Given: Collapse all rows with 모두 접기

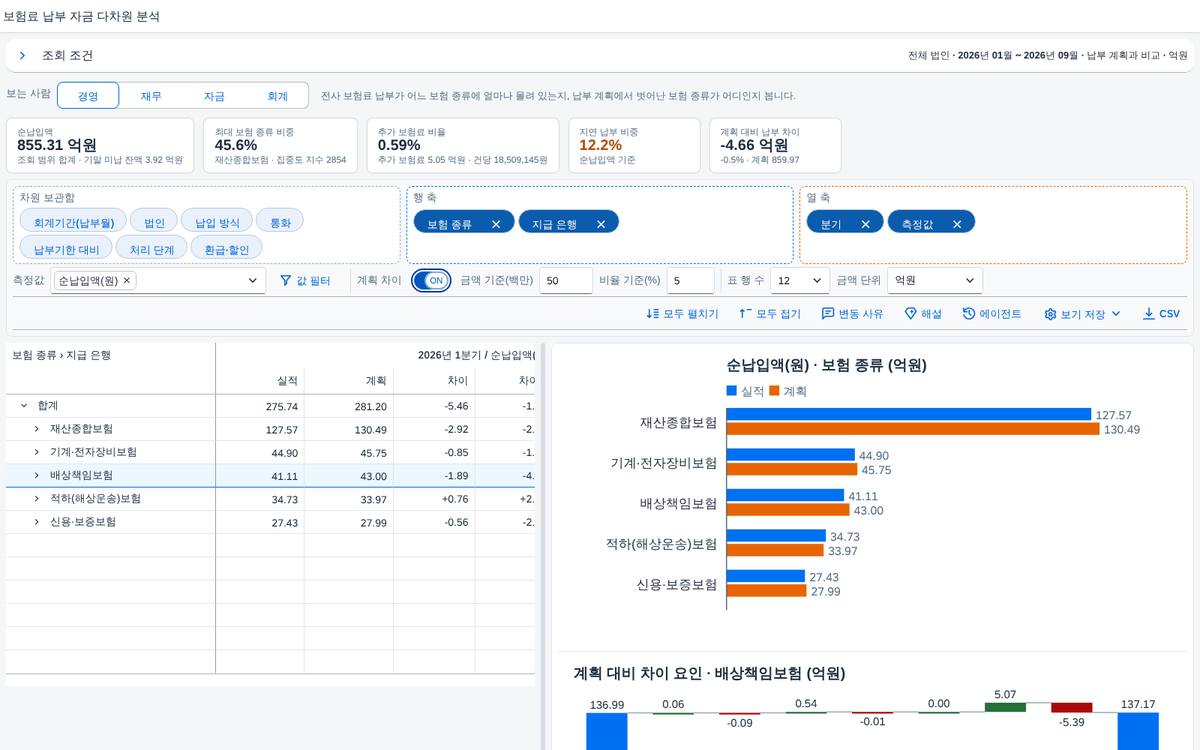Looking at the screenshot, I should coord(770,314).
